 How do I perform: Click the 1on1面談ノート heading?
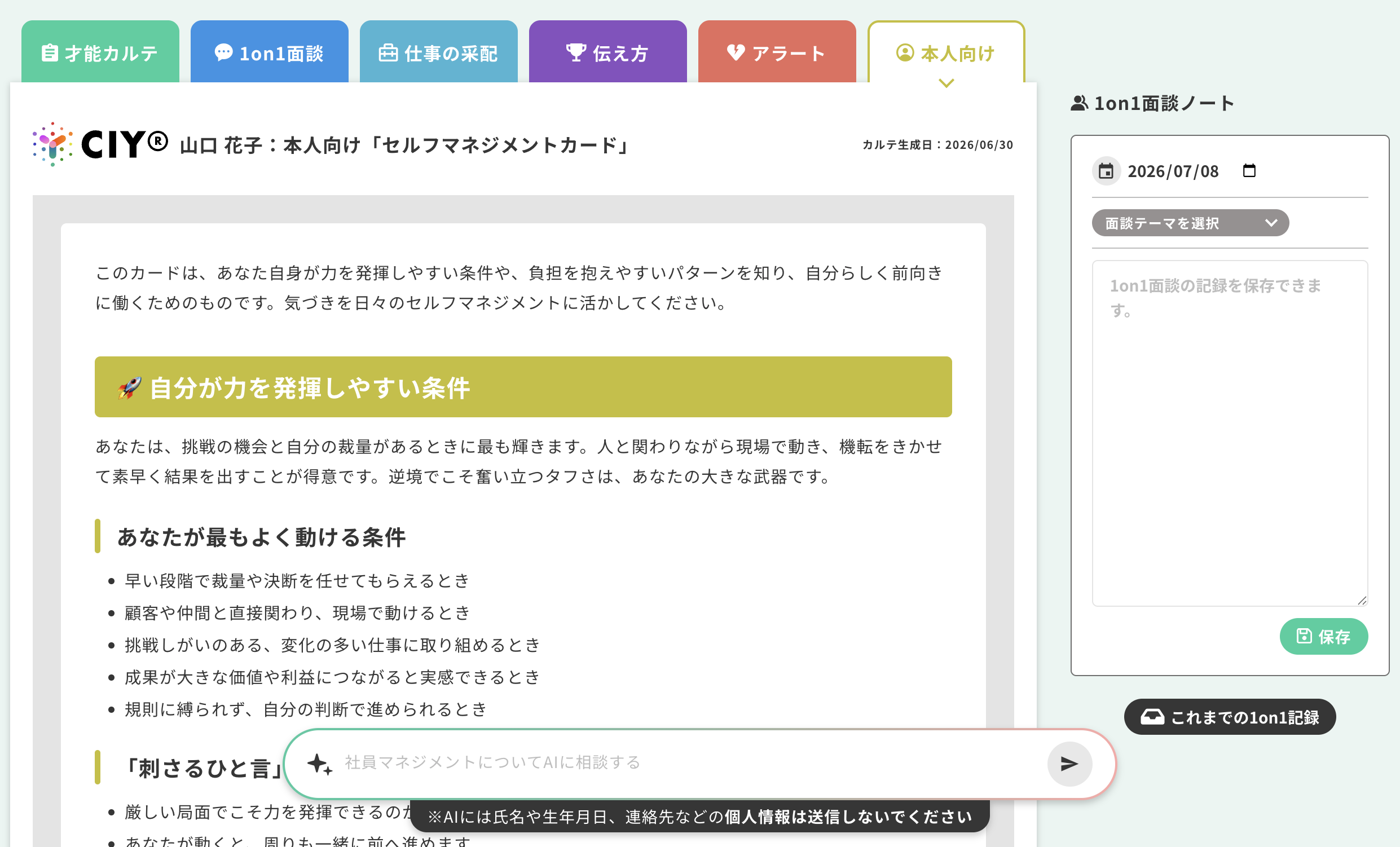[x=1164, y=103]
